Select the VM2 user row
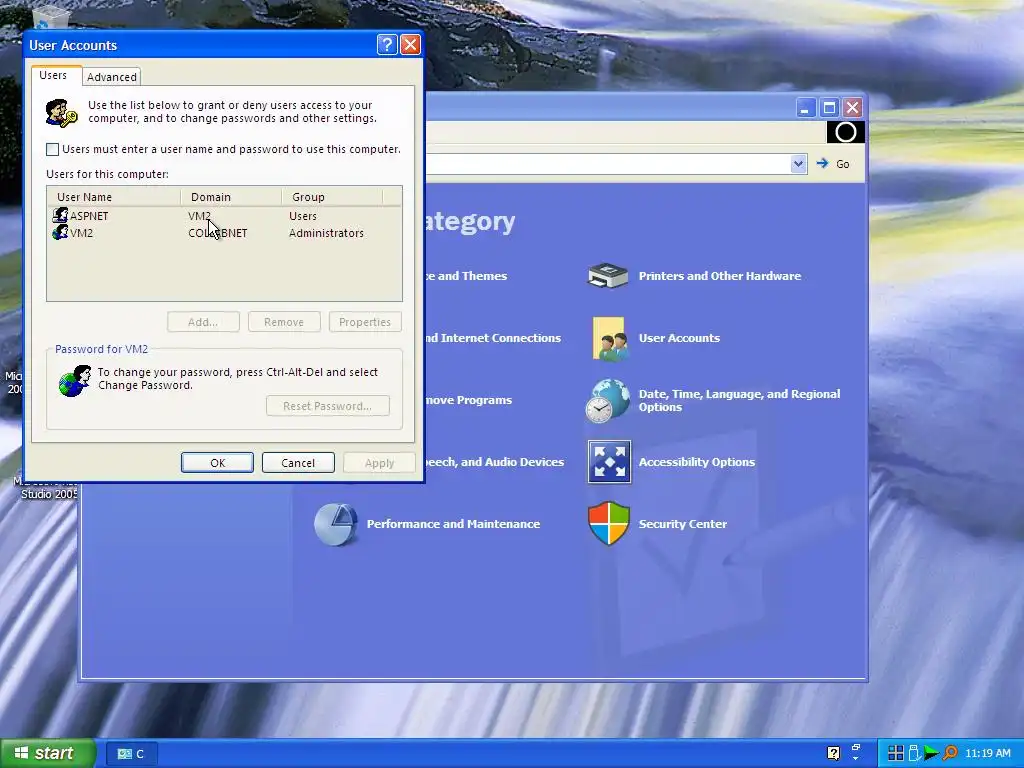Viewport: 1024px width, 768px height. [224, 233]
